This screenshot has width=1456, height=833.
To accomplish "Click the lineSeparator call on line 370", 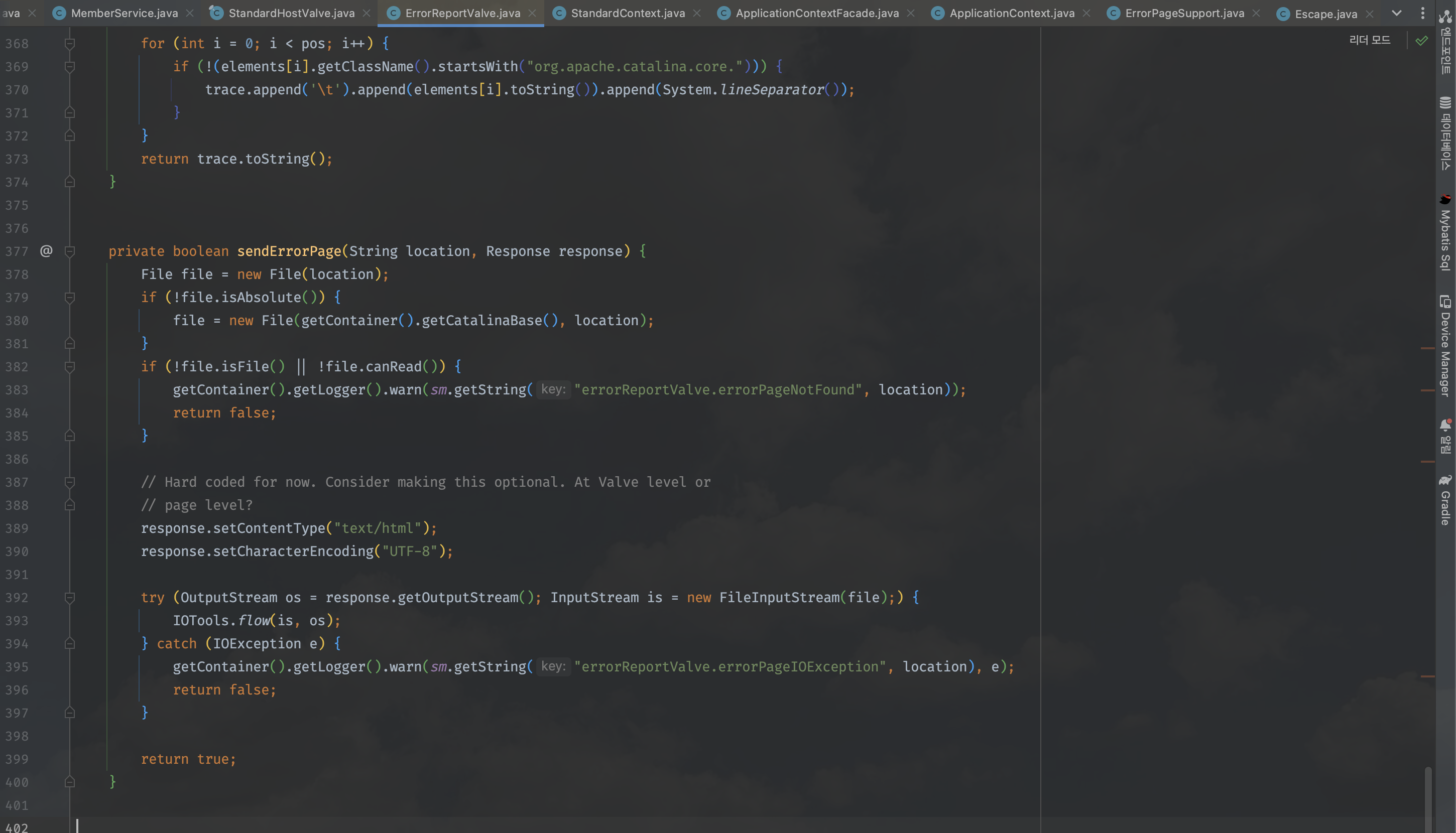I will pos(772,90).
